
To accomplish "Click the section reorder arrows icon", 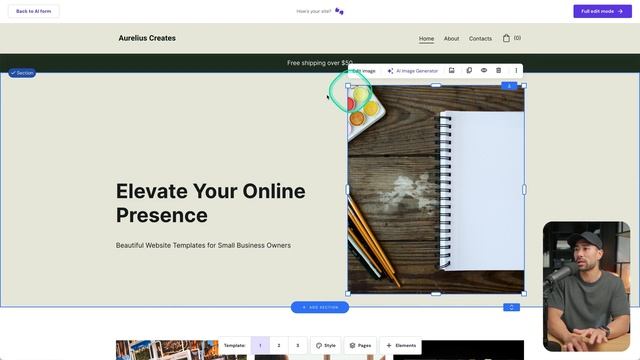I will [x=511, y=307].
